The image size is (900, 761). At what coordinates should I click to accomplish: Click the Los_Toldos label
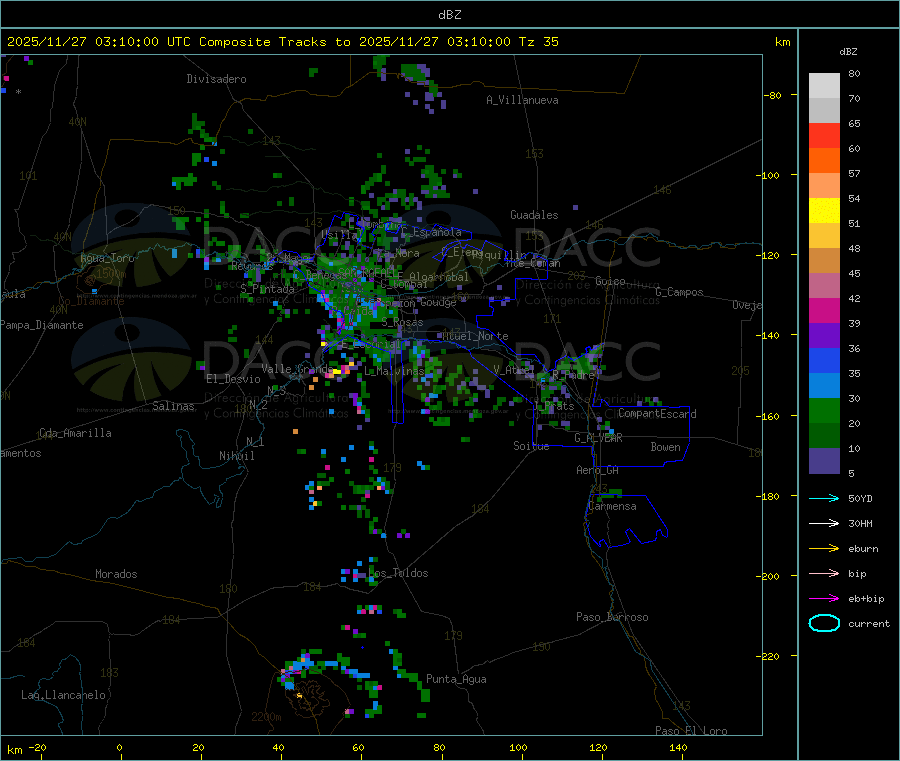[398, 573]
